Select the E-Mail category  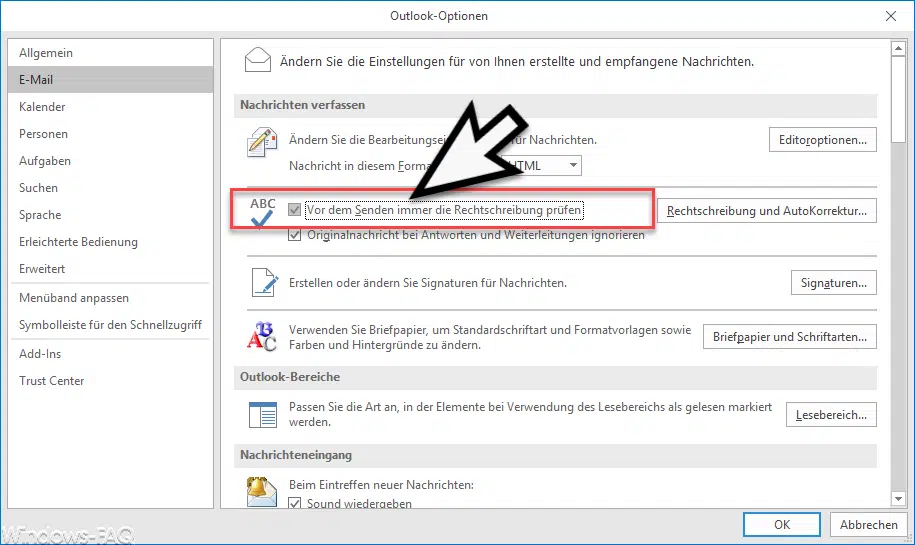pos(111,79)
